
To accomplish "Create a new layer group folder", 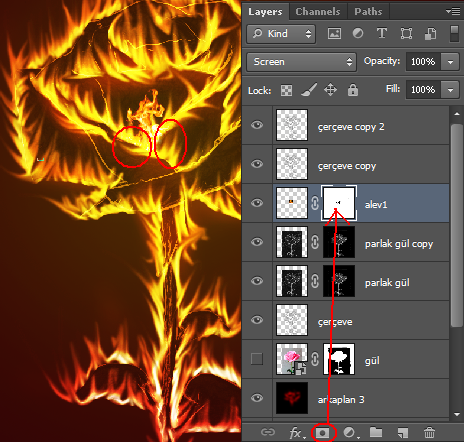I will (376, 432).
